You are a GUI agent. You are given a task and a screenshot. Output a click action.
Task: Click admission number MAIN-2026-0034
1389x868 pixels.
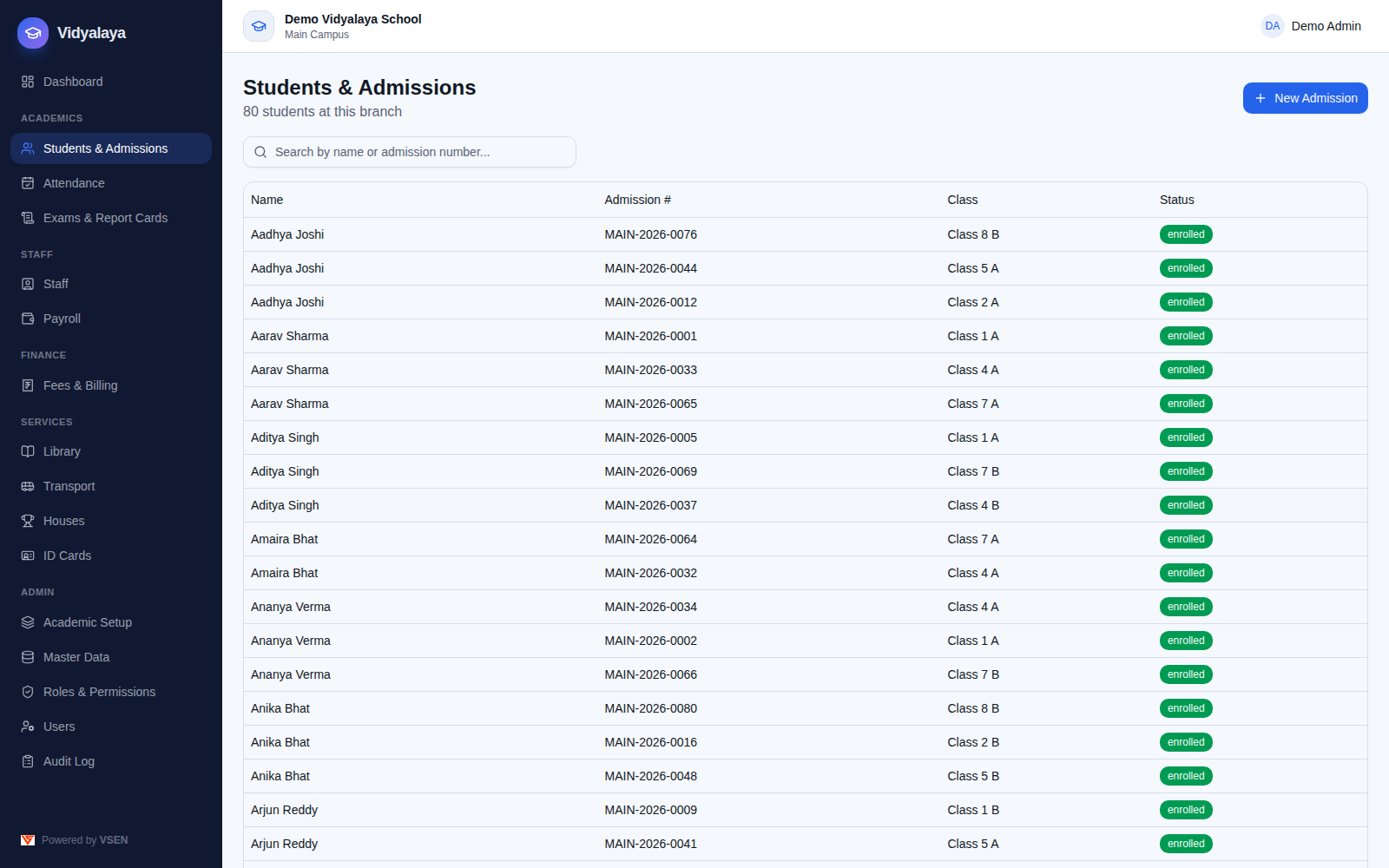point(651,607)
